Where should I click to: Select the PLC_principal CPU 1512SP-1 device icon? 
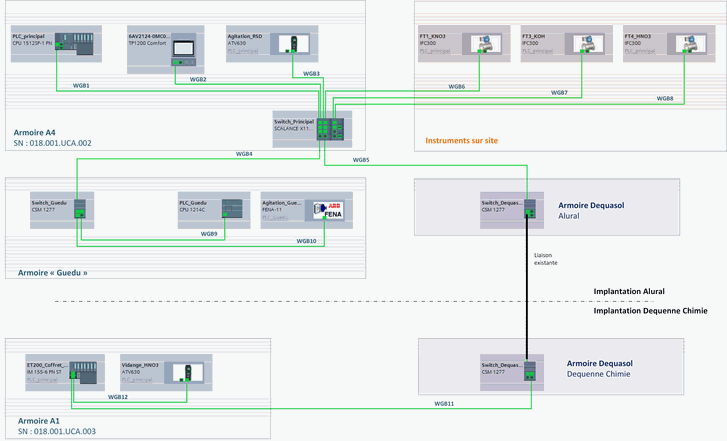(x=74, y=44)
